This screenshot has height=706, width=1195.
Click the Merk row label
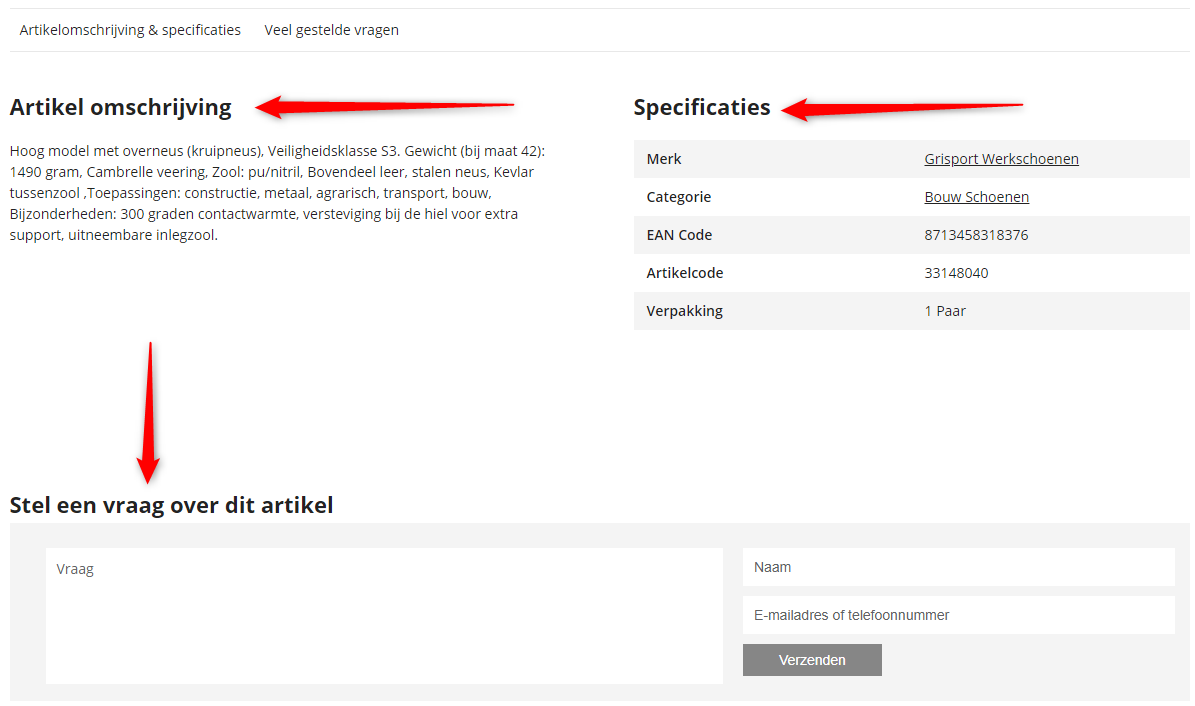click(664, 159)
